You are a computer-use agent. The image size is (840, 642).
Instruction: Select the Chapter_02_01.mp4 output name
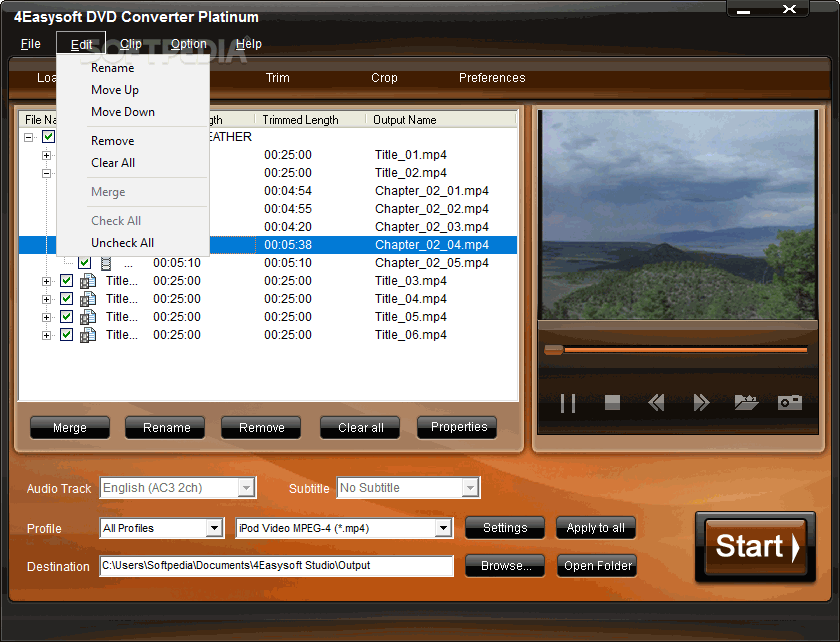(x=432, y=191)
